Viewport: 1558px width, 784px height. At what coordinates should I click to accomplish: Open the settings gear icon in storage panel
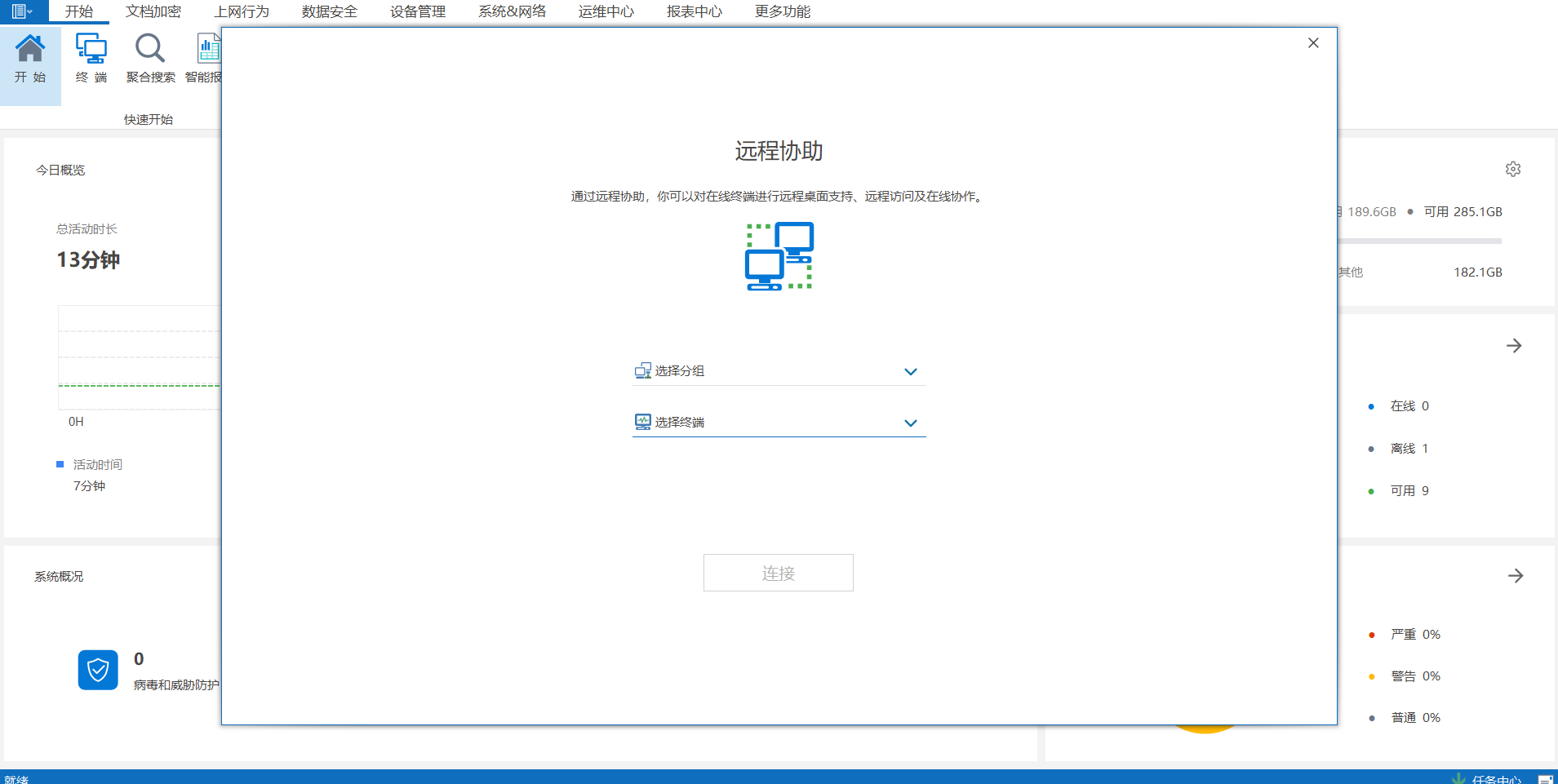pos(1512,169)
